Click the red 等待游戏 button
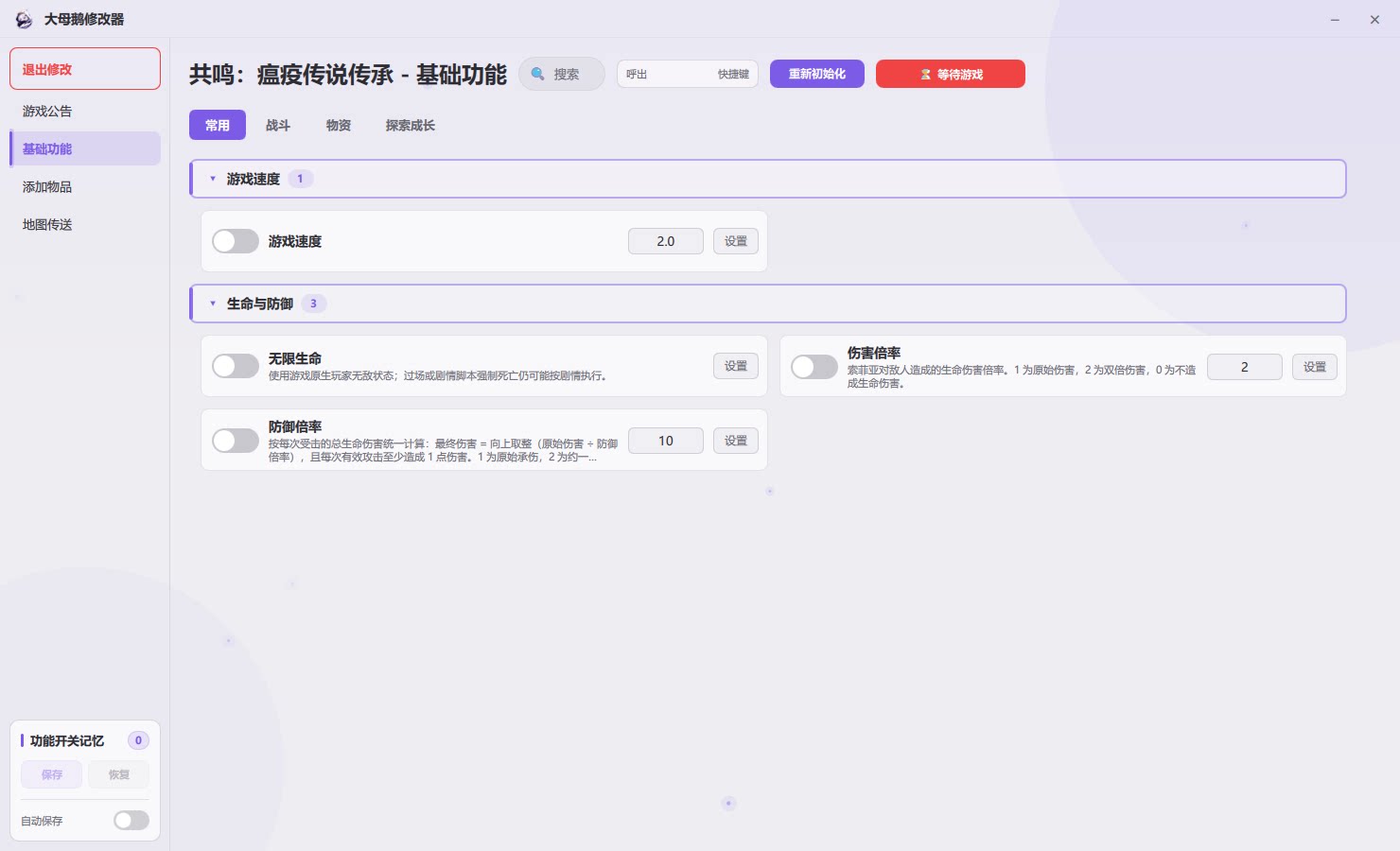1400x851 pixels. click(x=951, y=74)
